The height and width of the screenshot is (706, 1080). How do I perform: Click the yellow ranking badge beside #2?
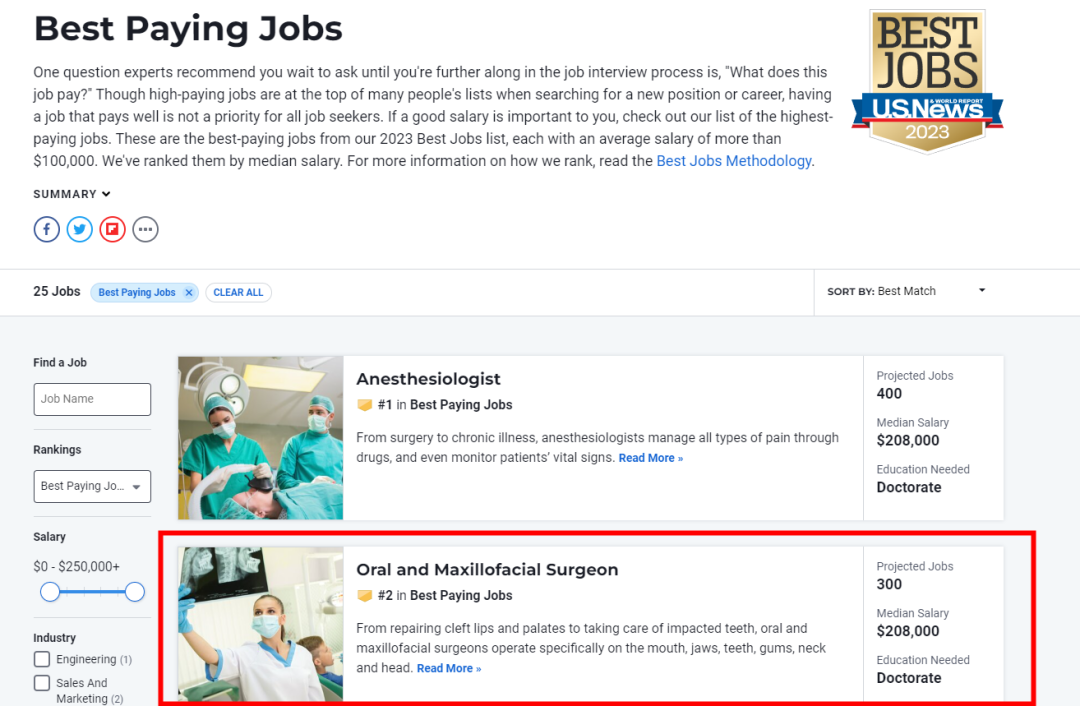pos(365,596)
